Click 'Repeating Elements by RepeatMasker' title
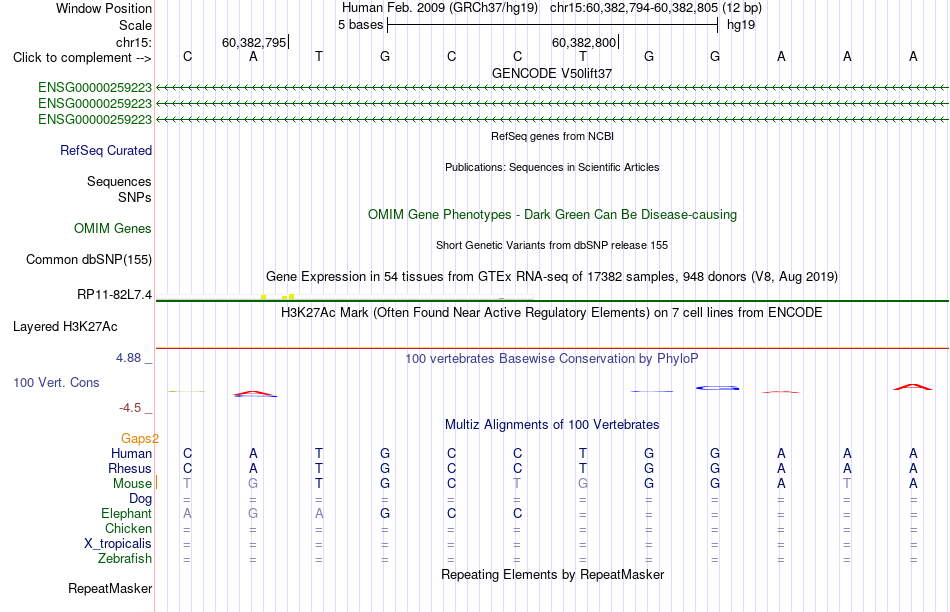 pos(553,574)
